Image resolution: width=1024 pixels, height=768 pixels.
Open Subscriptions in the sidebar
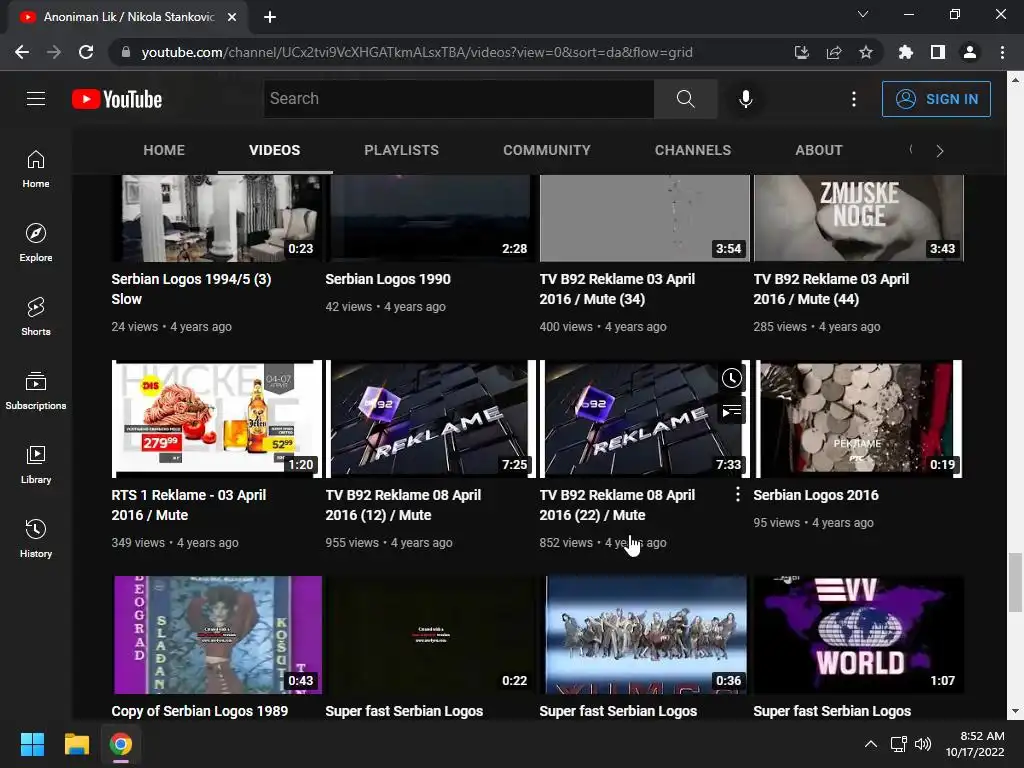(36, 390)
